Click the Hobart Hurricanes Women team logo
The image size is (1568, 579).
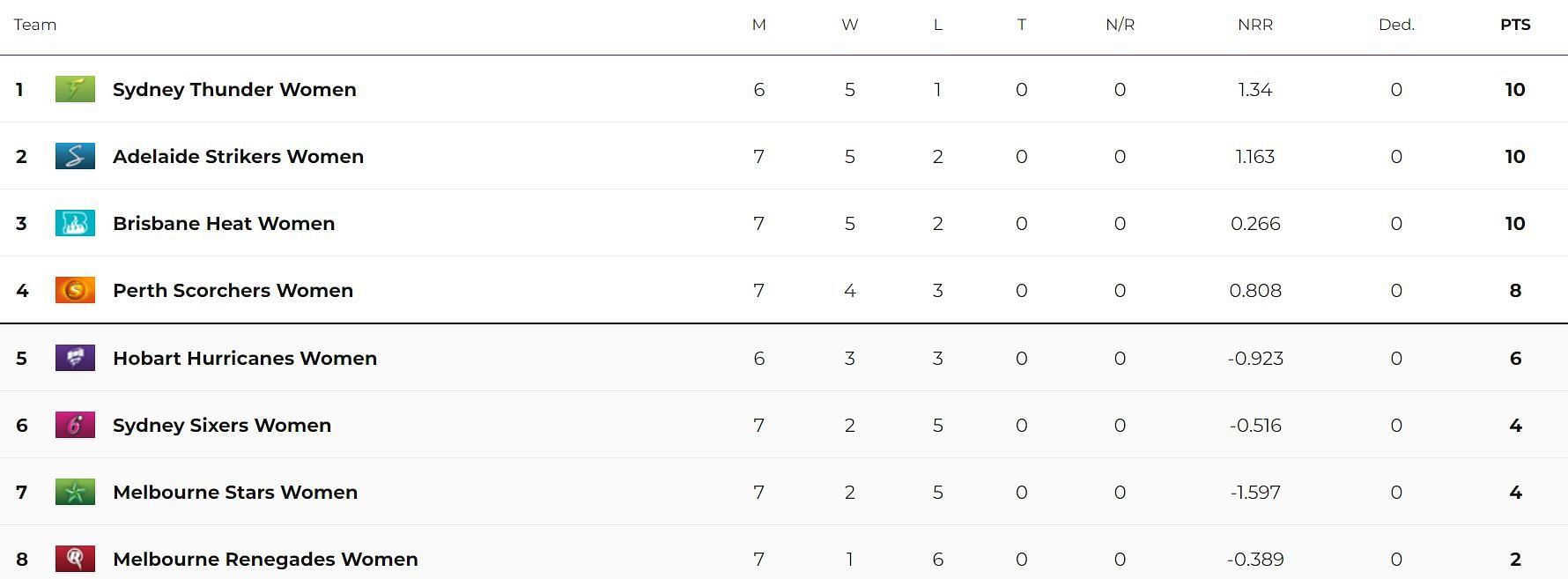click(x=75, y=358)
